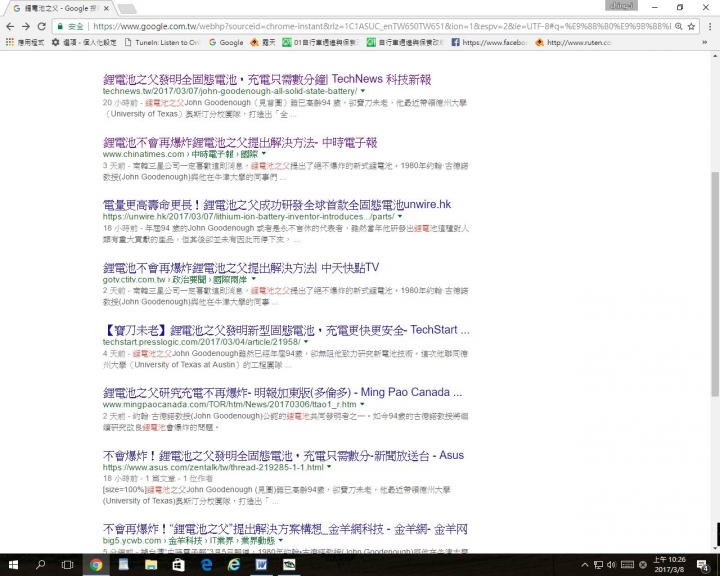The height and width of the screenshot is (576, 720).
Task: Click the page vertical scrollbar thumb
Action: point(715,285)
